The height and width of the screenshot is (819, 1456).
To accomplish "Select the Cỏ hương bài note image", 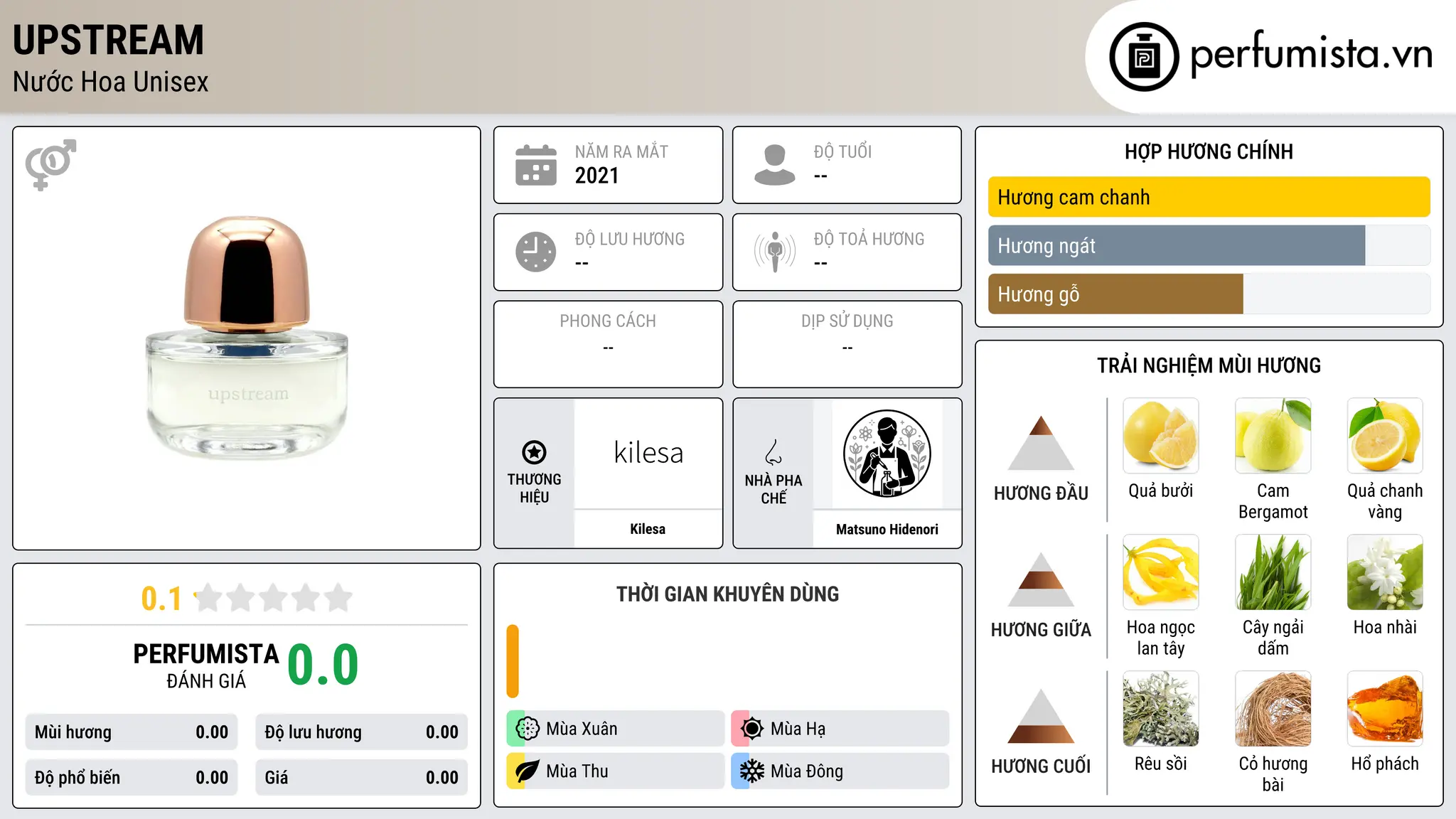I will pos(1273,709).
